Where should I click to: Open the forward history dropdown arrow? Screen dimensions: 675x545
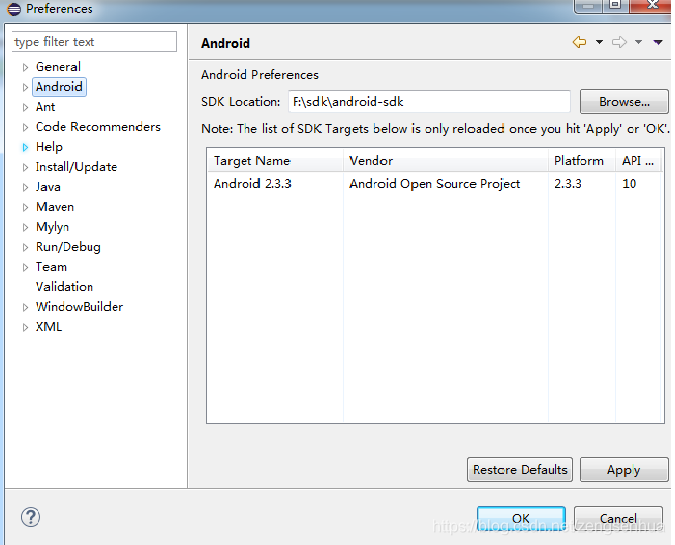[638, 42]
